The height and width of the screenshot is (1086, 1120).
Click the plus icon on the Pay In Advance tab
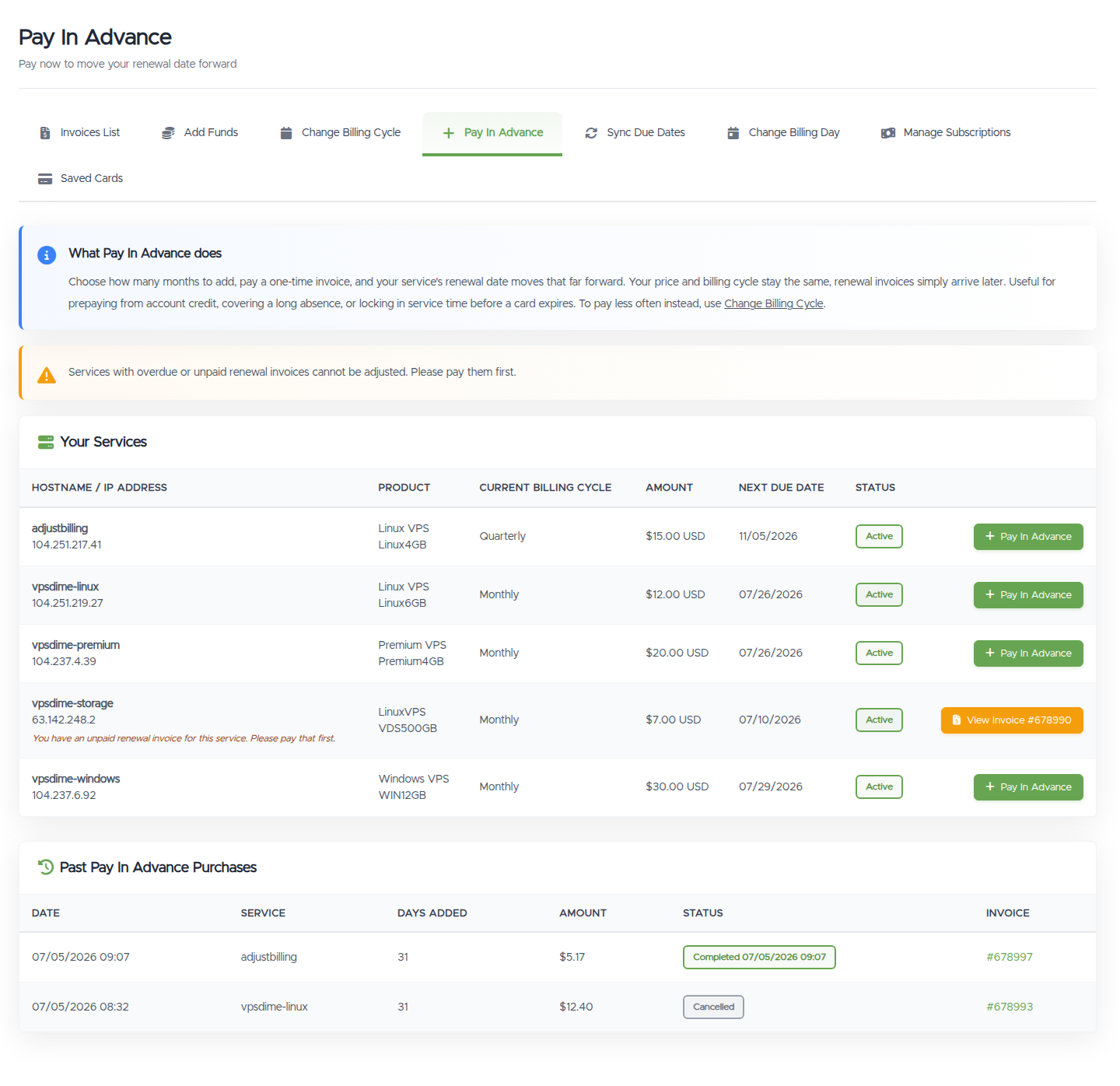pyautogui.click(x=449, y=133)
